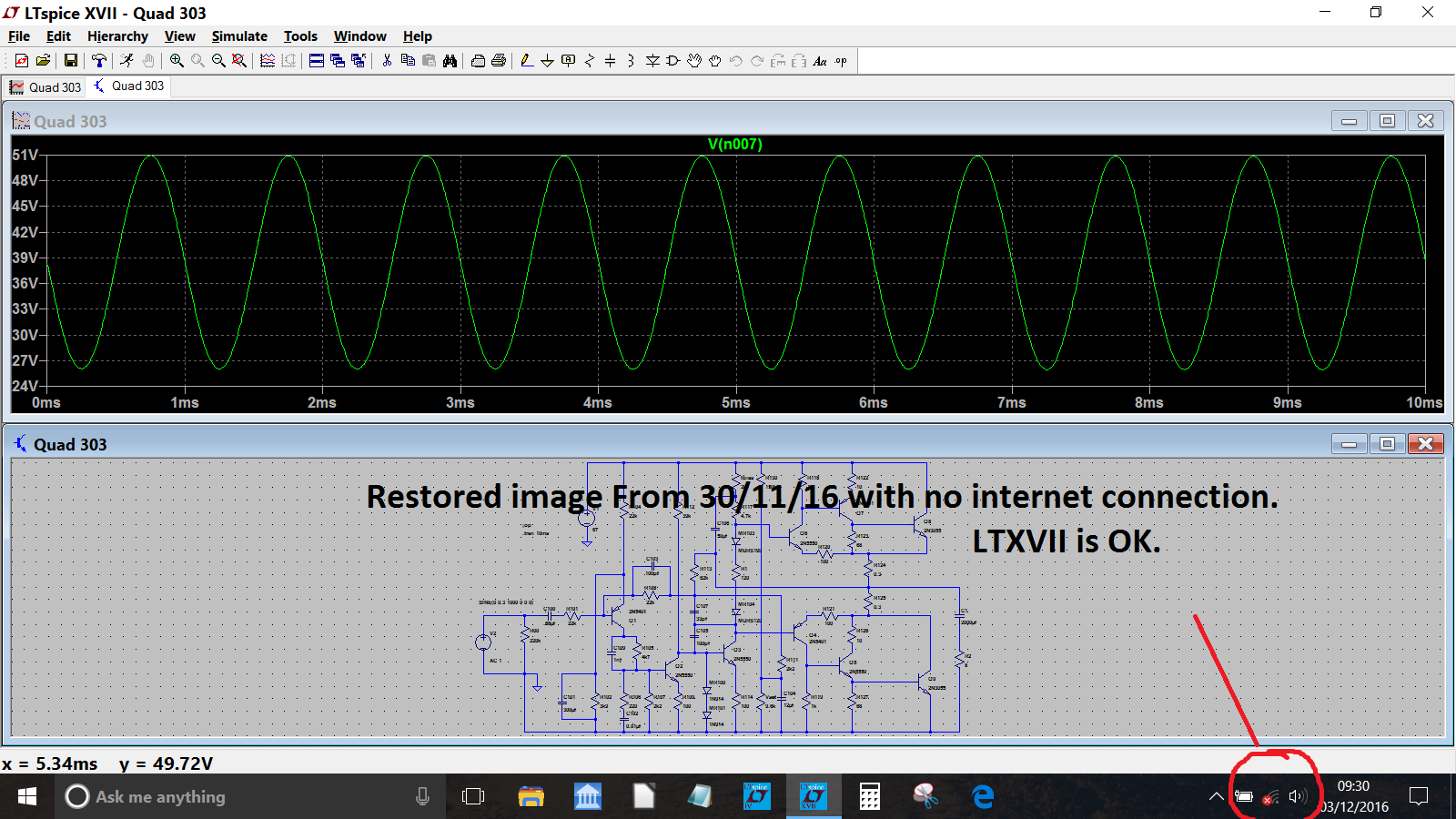
Task: Click the Quad 303 schematic window title
Action: pyautogui.click(x=70, y=444)
